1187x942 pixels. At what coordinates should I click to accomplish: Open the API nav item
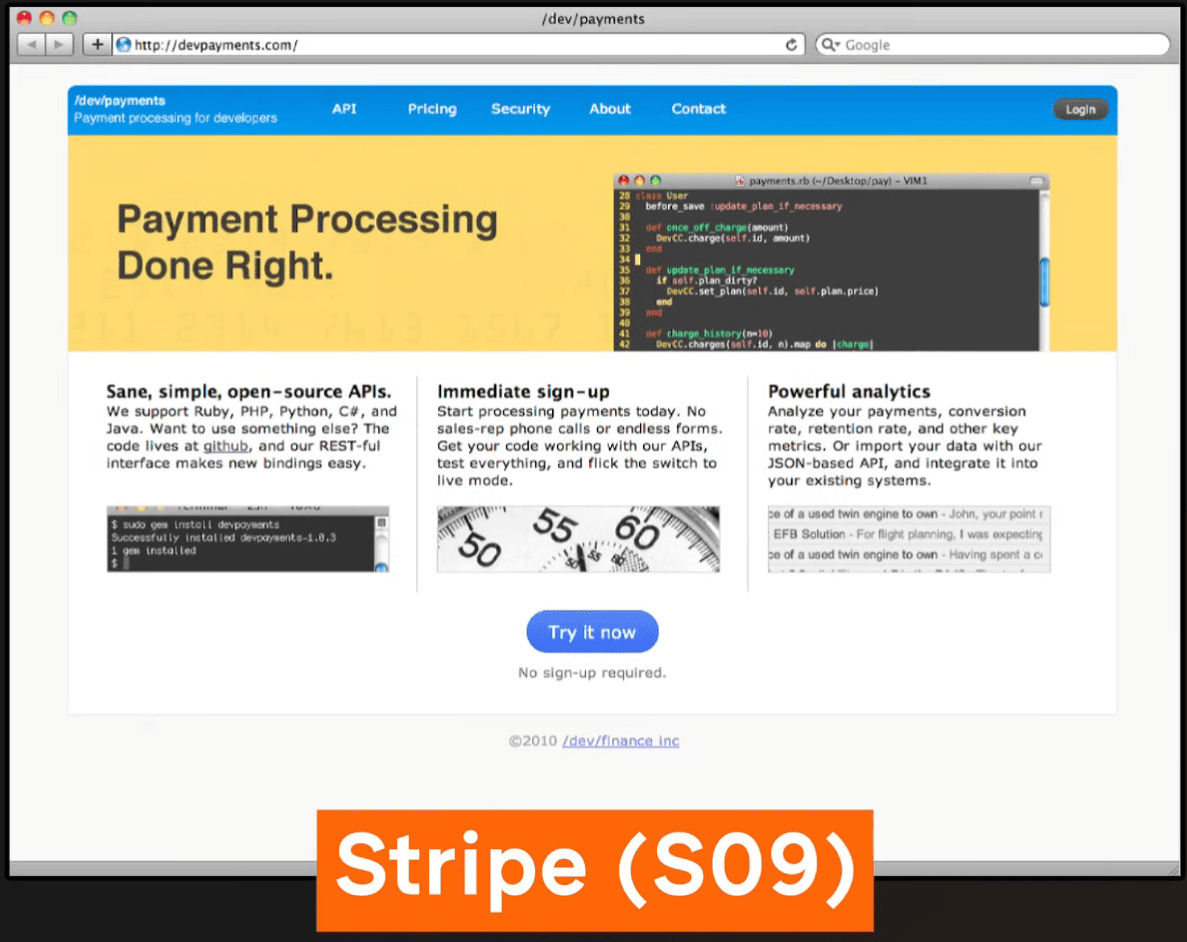[x=344, y=109]
